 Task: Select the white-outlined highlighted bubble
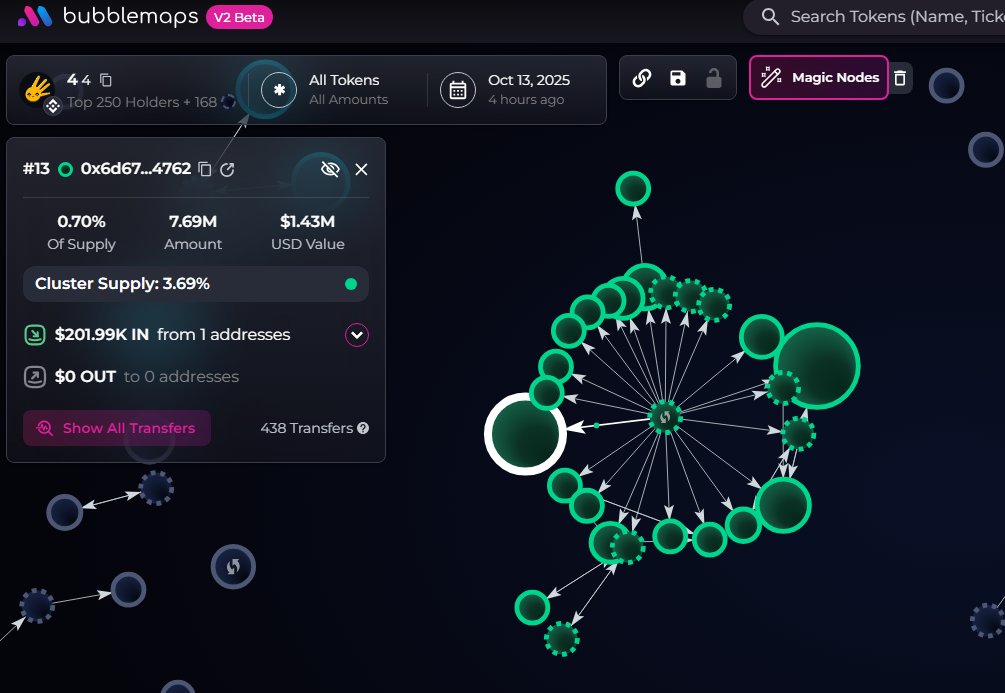pyautogui.click(x=525, y=434)
